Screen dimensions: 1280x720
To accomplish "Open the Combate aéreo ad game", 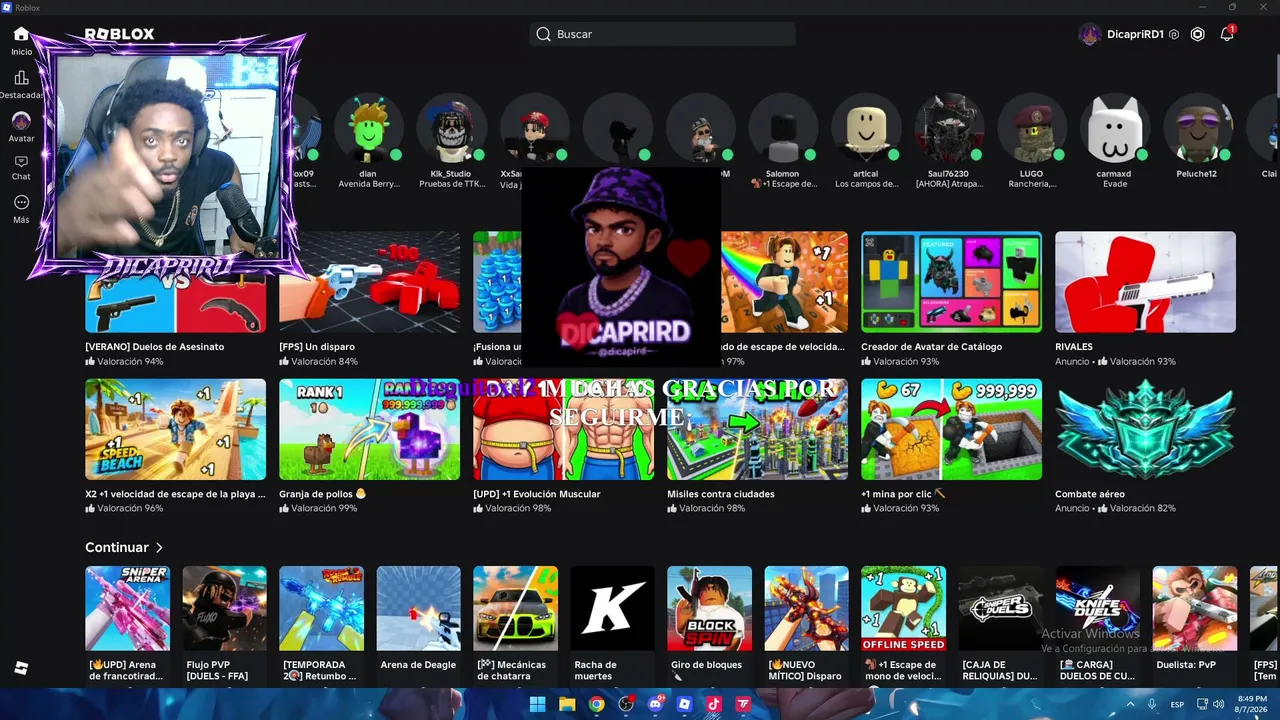I will click(1146, 446).
